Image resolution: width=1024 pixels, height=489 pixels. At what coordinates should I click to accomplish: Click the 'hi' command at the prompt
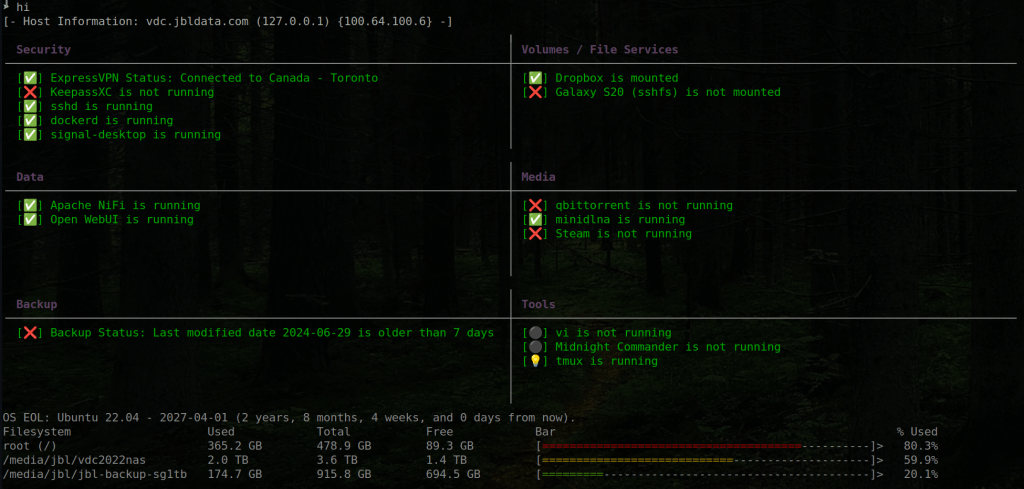(x=23, y=7)
